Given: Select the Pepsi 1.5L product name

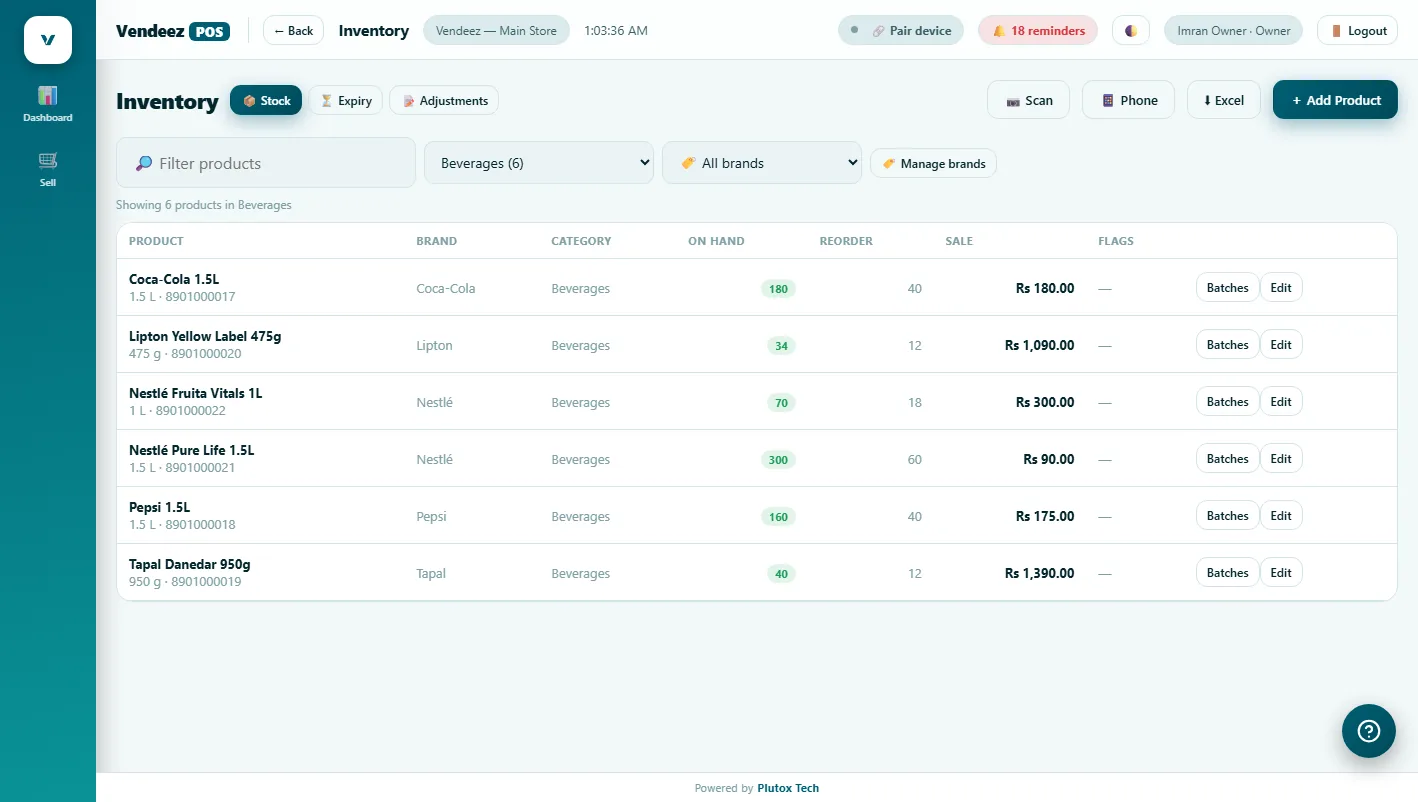Looking at the screenshot, I should [159, 508].
